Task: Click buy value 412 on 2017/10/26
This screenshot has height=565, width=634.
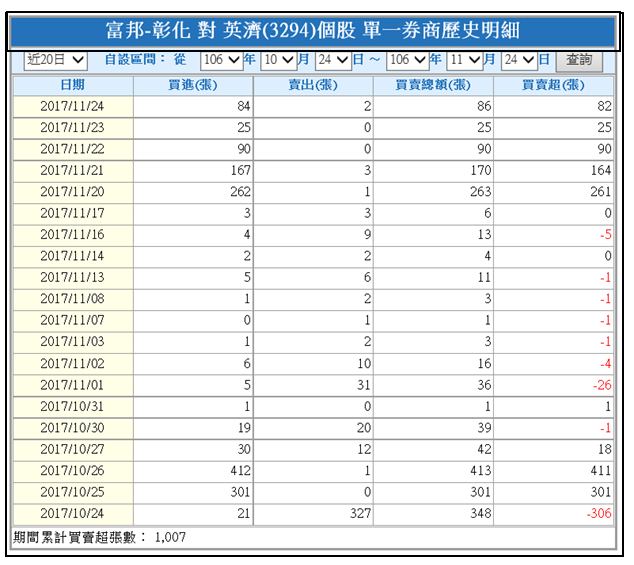Action: 241,471
